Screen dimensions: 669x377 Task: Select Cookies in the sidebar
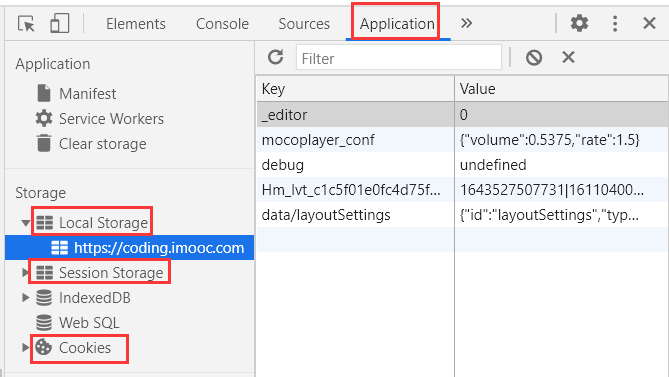[x=85, y=348]
